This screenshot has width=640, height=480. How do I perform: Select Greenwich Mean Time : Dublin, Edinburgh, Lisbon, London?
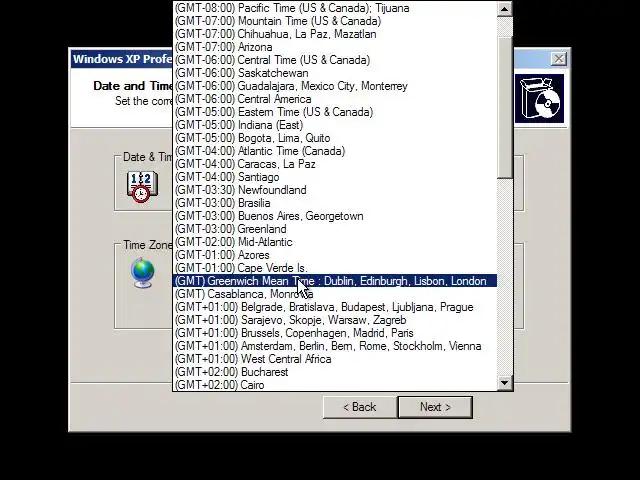335,281
